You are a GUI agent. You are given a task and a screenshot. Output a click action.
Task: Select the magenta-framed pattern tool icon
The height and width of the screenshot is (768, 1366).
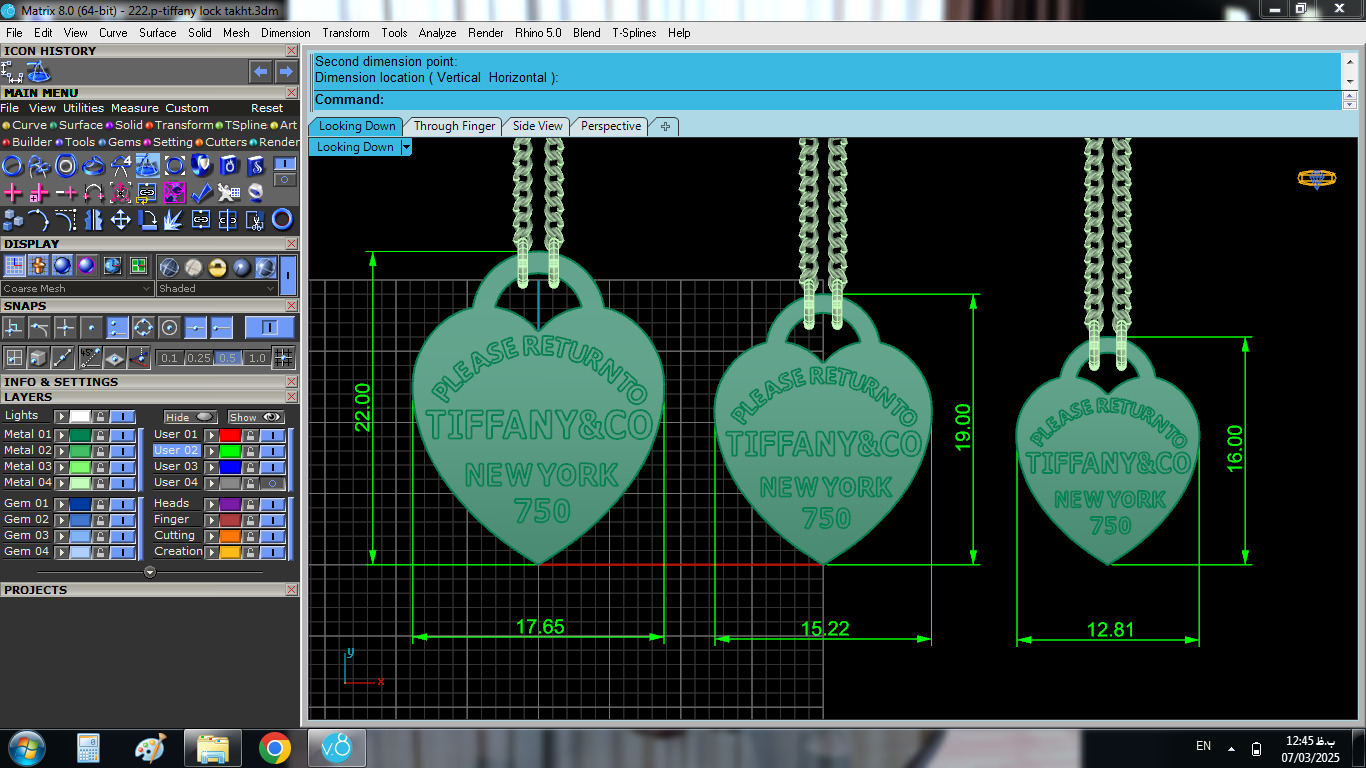pos(174,192)
